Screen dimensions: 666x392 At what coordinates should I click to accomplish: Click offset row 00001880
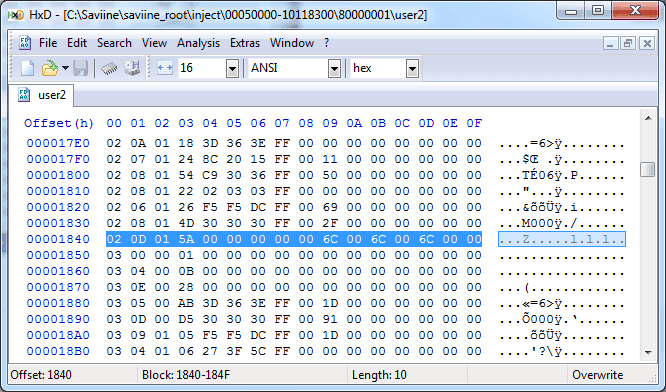pyautogui.click(x=58, y=303)
